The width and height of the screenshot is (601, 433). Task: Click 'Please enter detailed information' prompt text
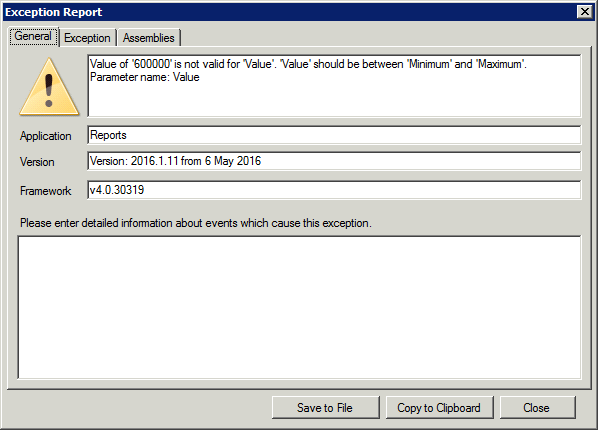[x=196, y=223]
